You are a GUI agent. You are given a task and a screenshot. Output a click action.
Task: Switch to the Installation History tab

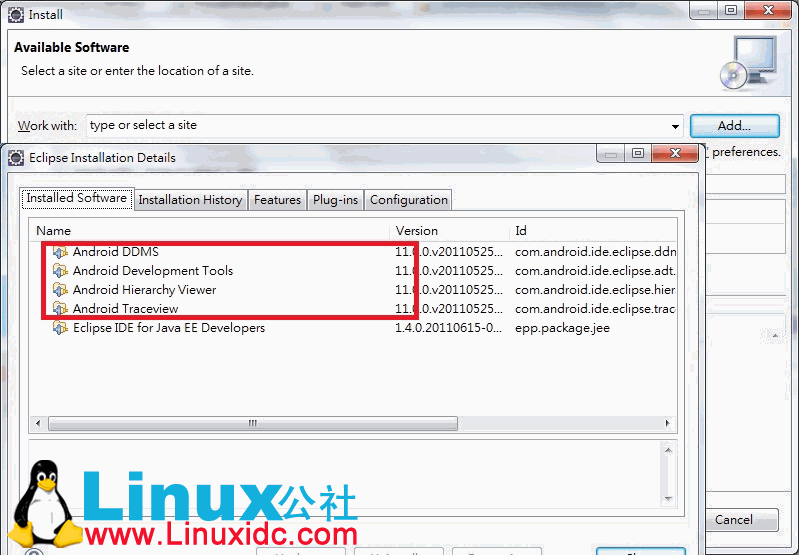click(190, 200)
